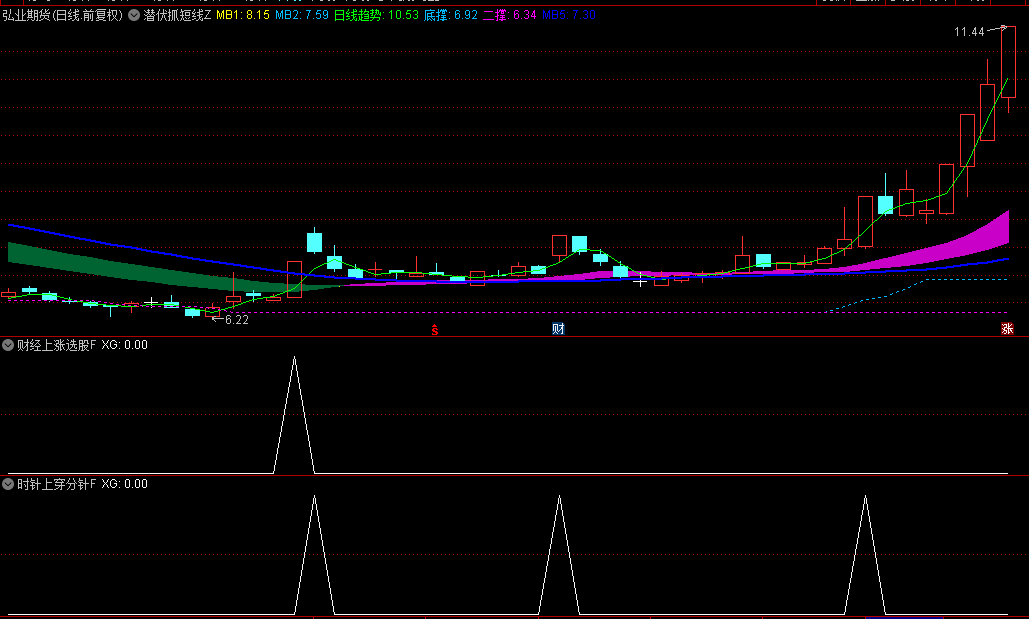Expand the 潜伏抓短线Z indicator dropdown arrow

(x=134, y=15)
